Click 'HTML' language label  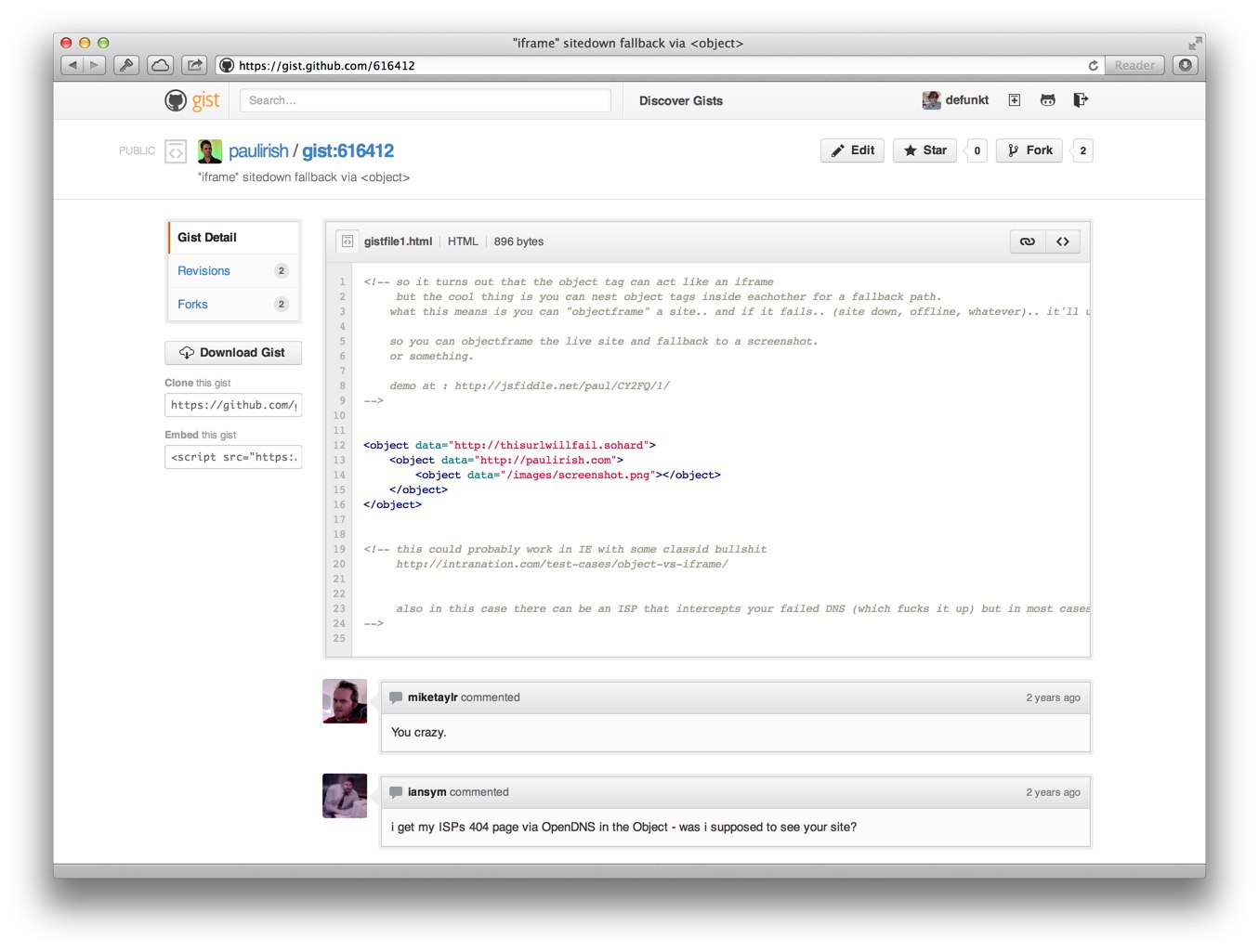tap(463, 241)
